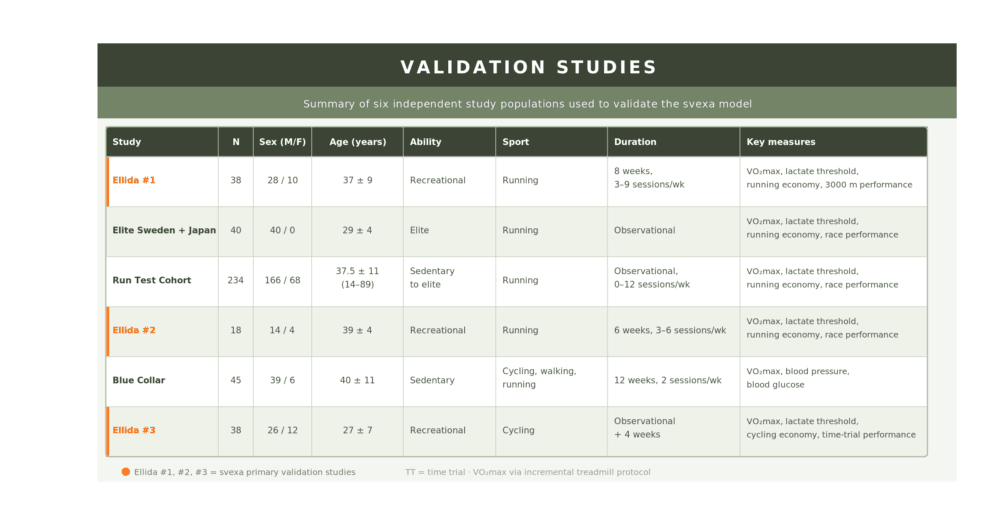Click Ellida #3's Cycling sport cell

[518, 430]
